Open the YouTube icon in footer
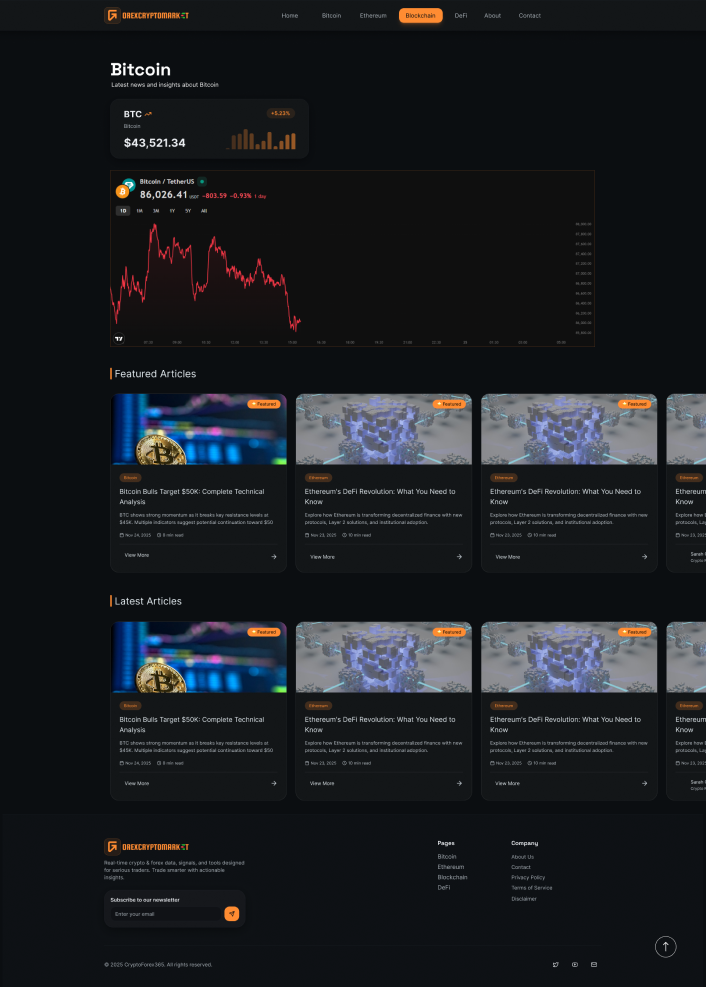 (574, 964)
